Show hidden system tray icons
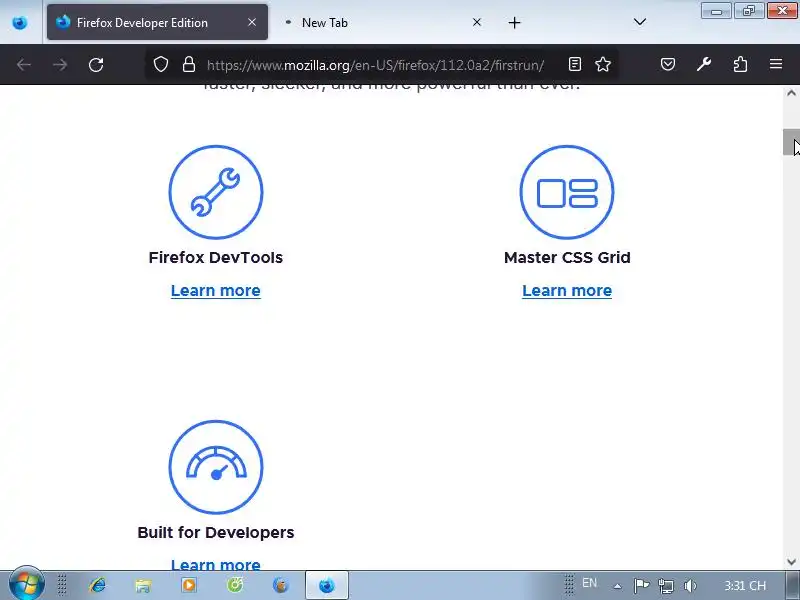 pyautogui.click(x=617, y=586)
